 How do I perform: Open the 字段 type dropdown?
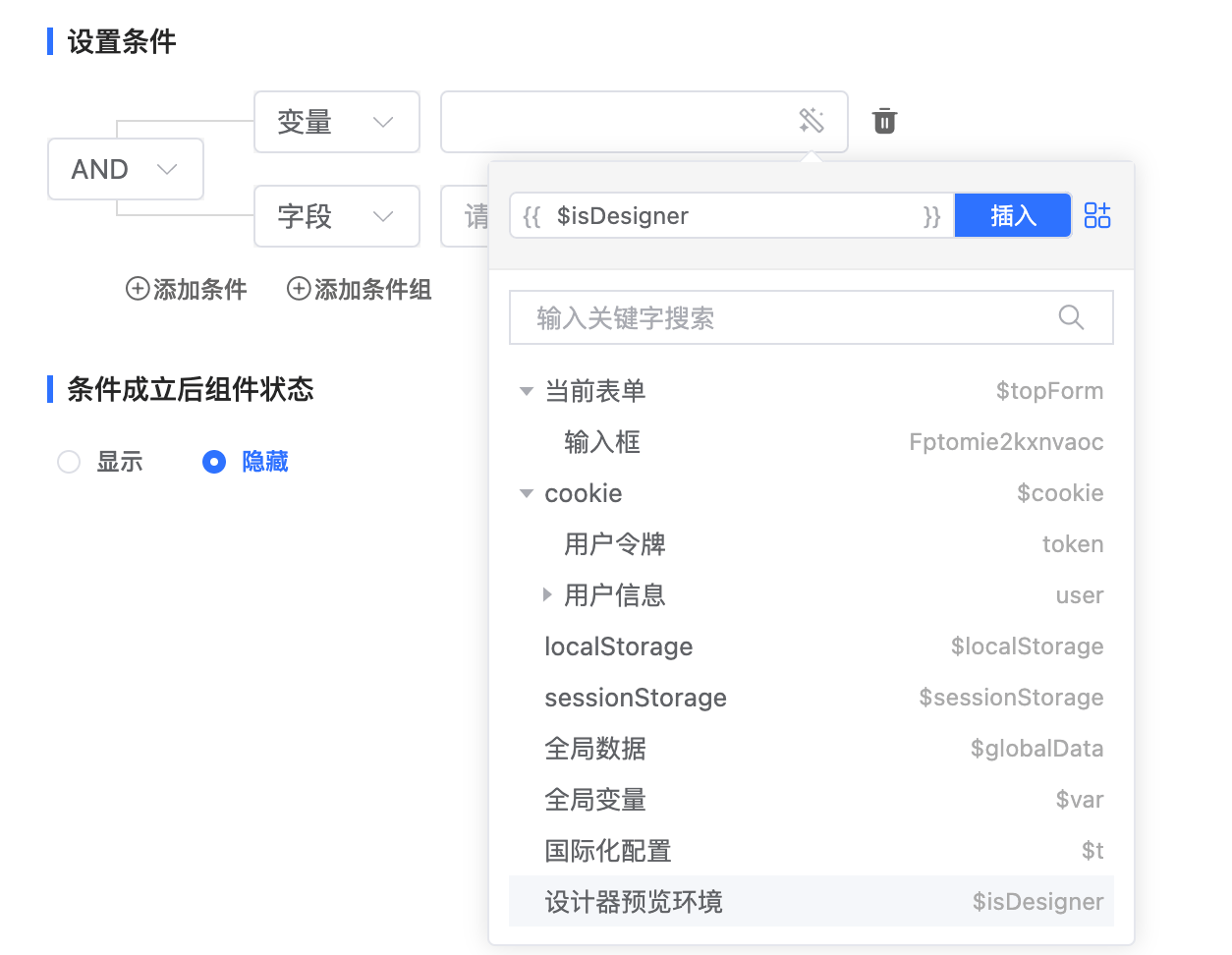click(336, 216)
